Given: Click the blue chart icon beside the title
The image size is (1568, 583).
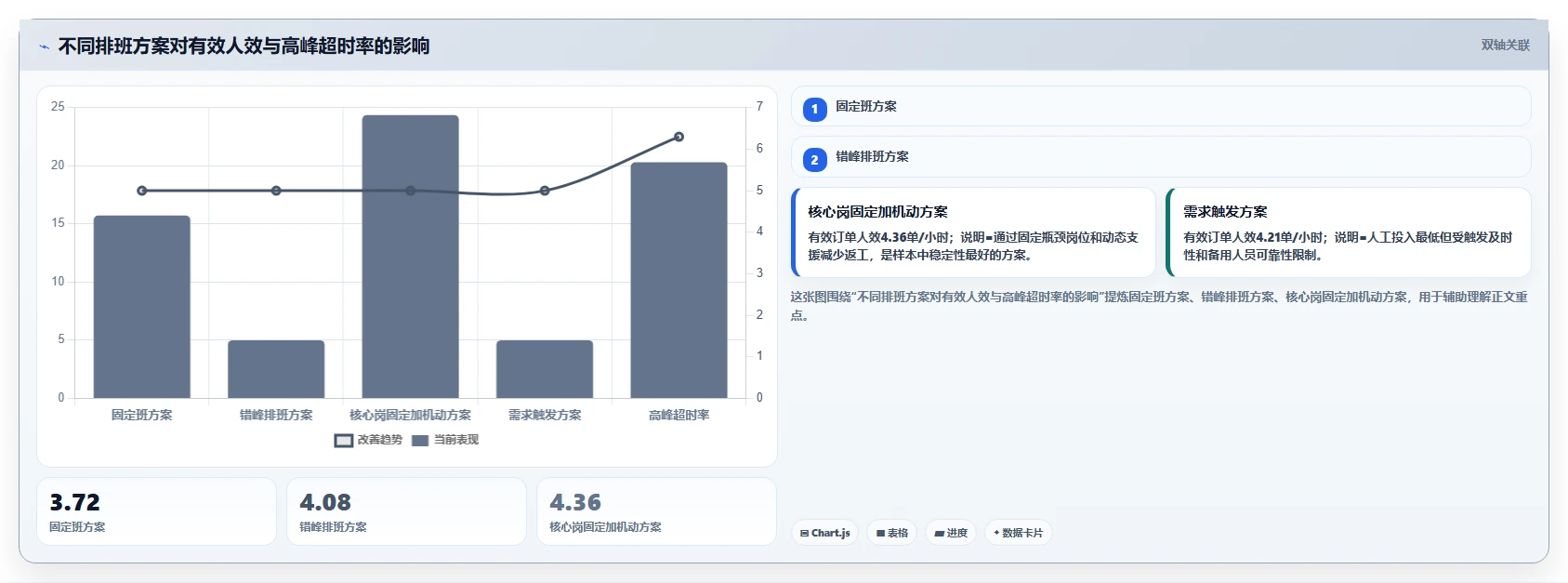Looking at the screenshot, I should pos(44,46).
